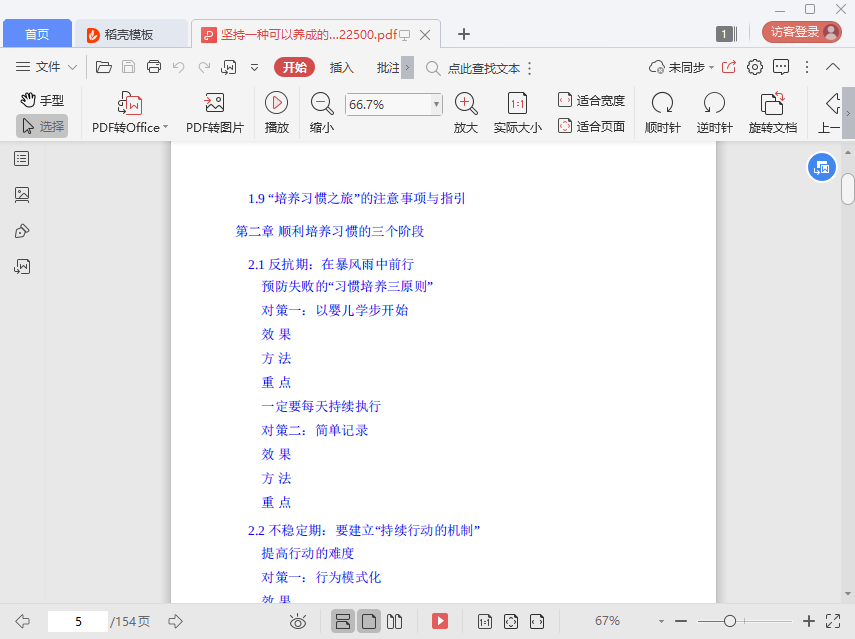Open the 文件 menu dropdown
The width and height of the screenshot is (855, 639).
(x=47, y=67)
